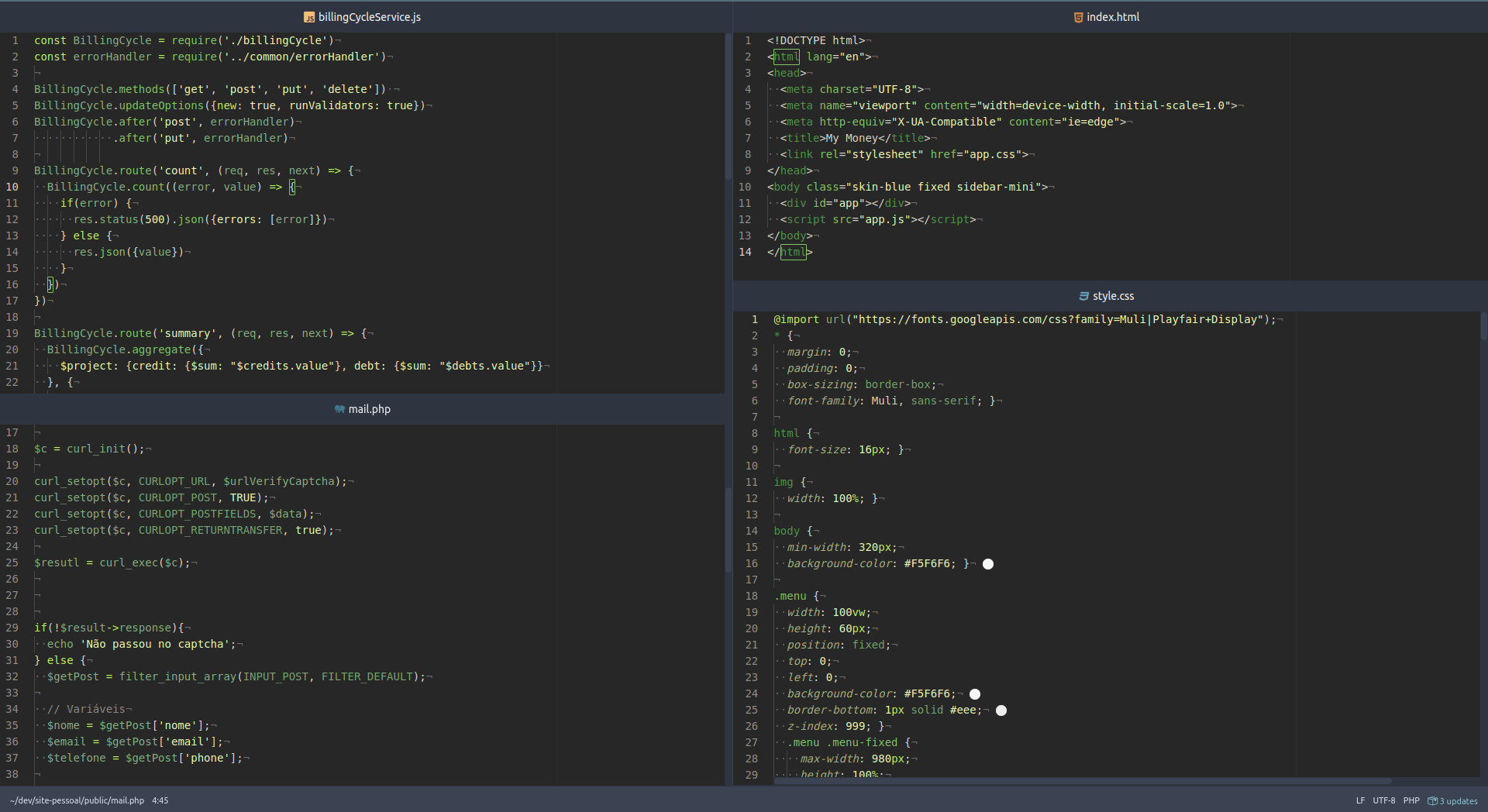Open the 3 updates package notice

pos(1452,800)
